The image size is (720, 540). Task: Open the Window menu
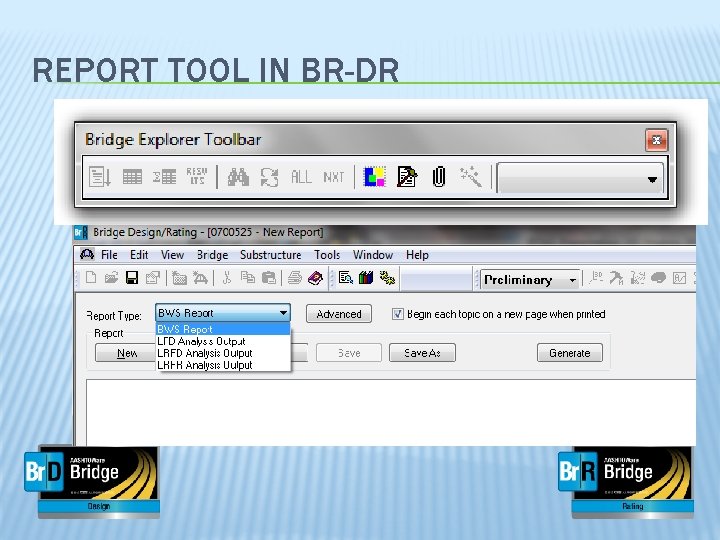(x=373, y=255)
